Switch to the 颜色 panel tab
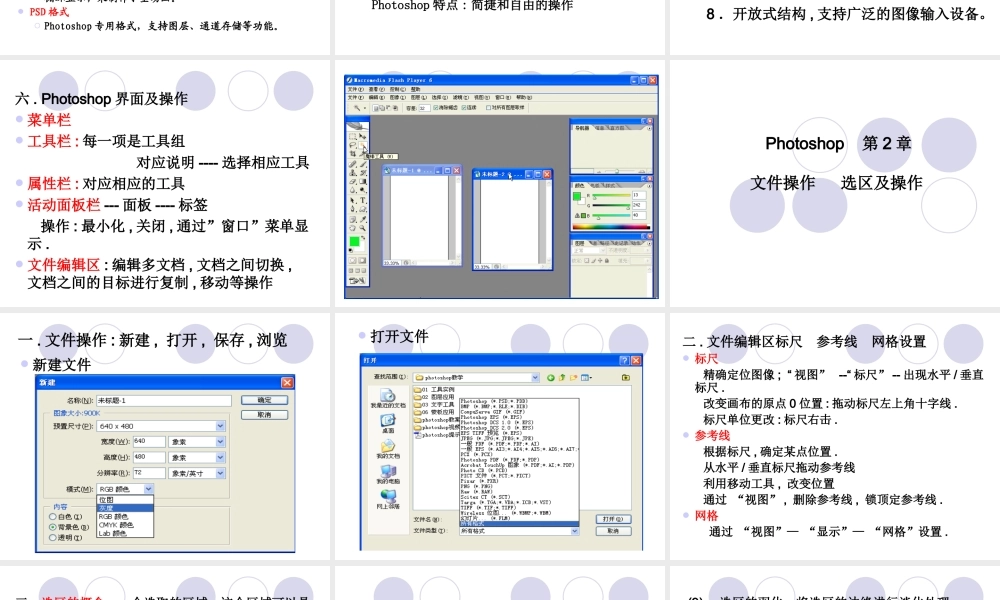The height and width of the screenshot is (600, 1000). pyautogui.click(x=579, y=186)
